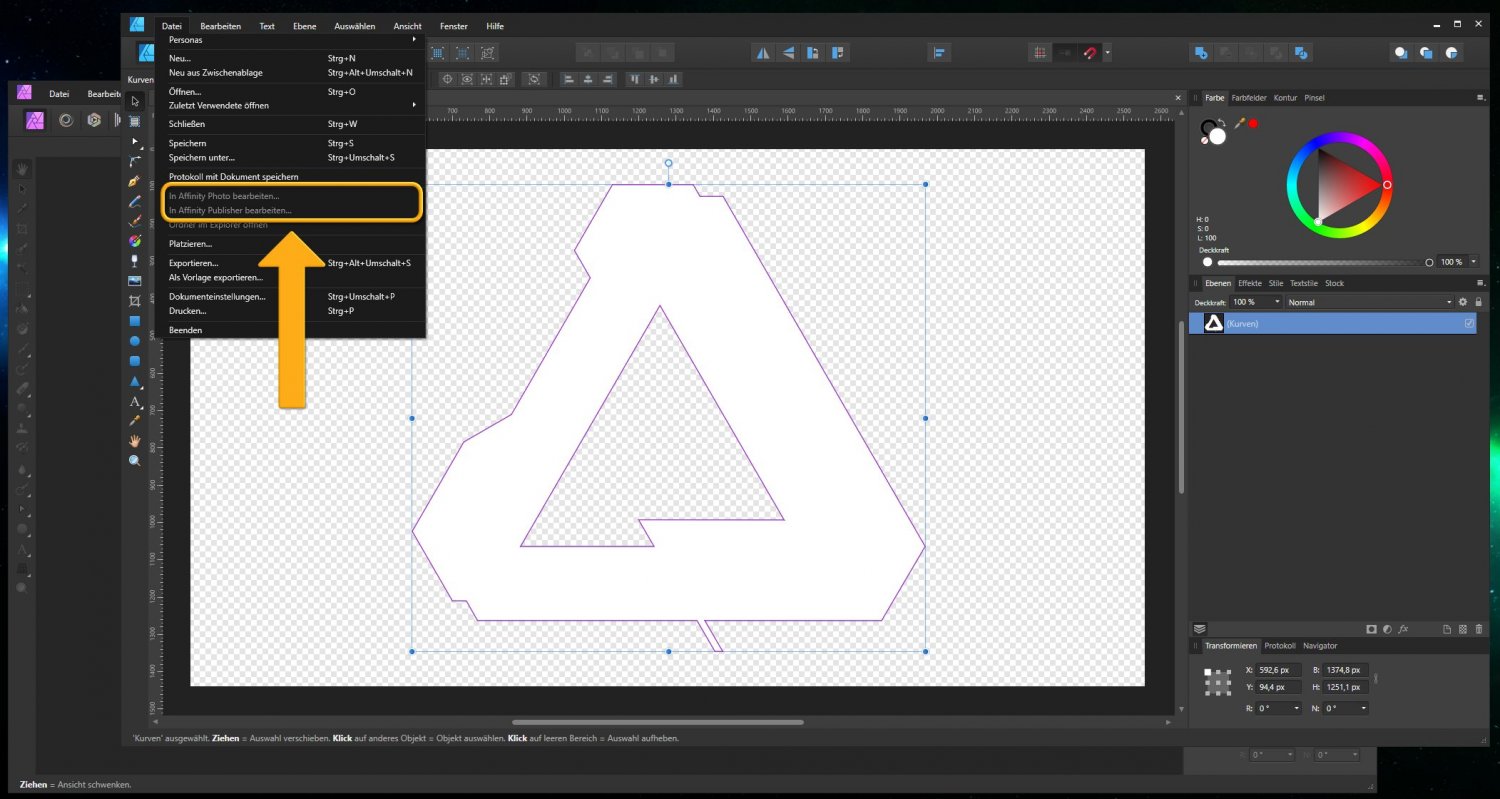Switch to the Farbfelder tab
This screenshot has height=799, width=1500.
point(1249,98)
